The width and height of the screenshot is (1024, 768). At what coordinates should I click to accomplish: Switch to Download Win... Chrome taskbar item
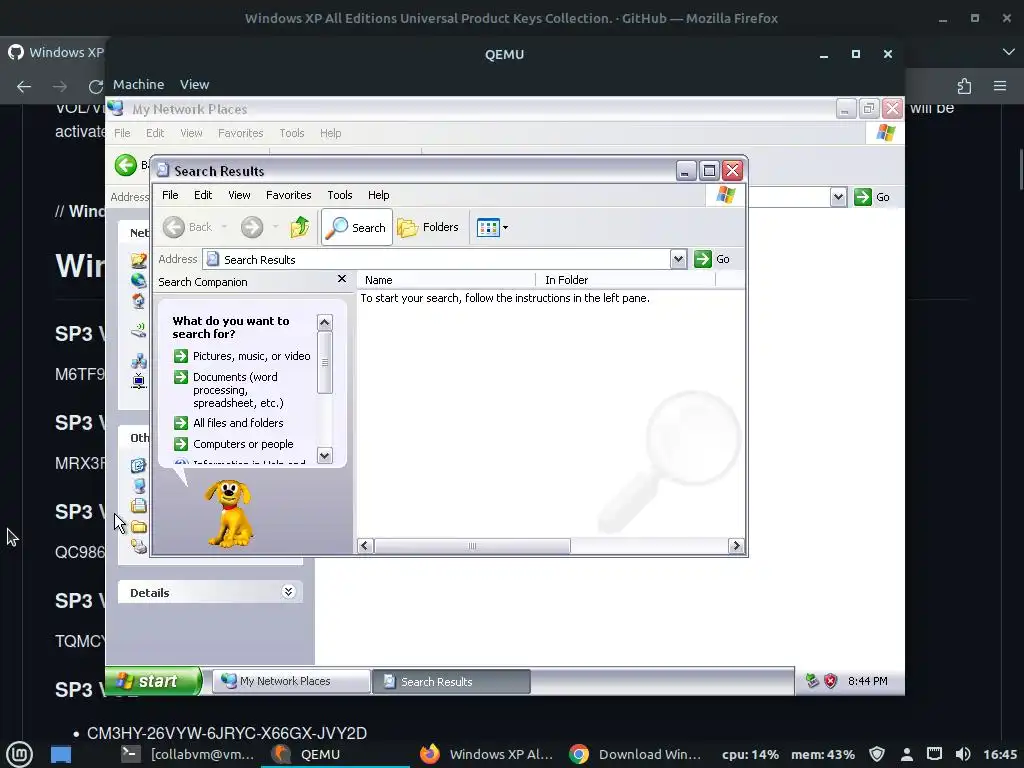[635, 754]
